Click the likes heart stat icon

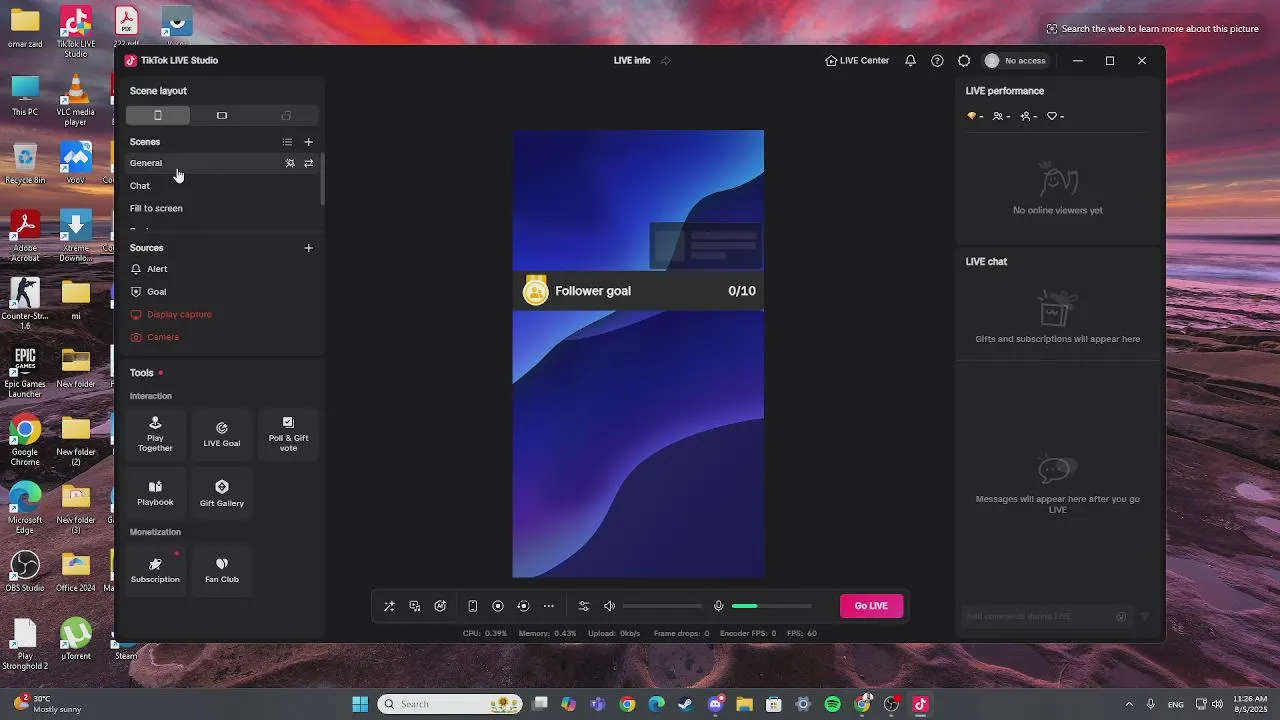pyautogui.click(x=1055, y=116)
